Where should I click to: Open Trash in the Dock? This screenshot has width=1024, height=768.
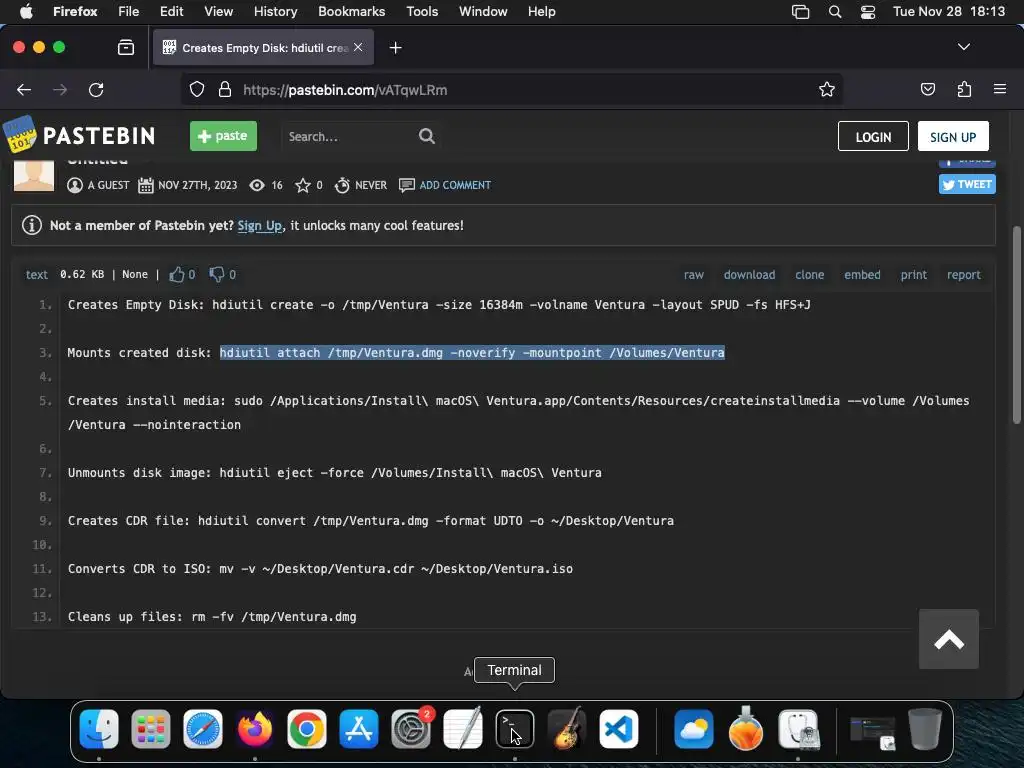click(x=925, y=729)
